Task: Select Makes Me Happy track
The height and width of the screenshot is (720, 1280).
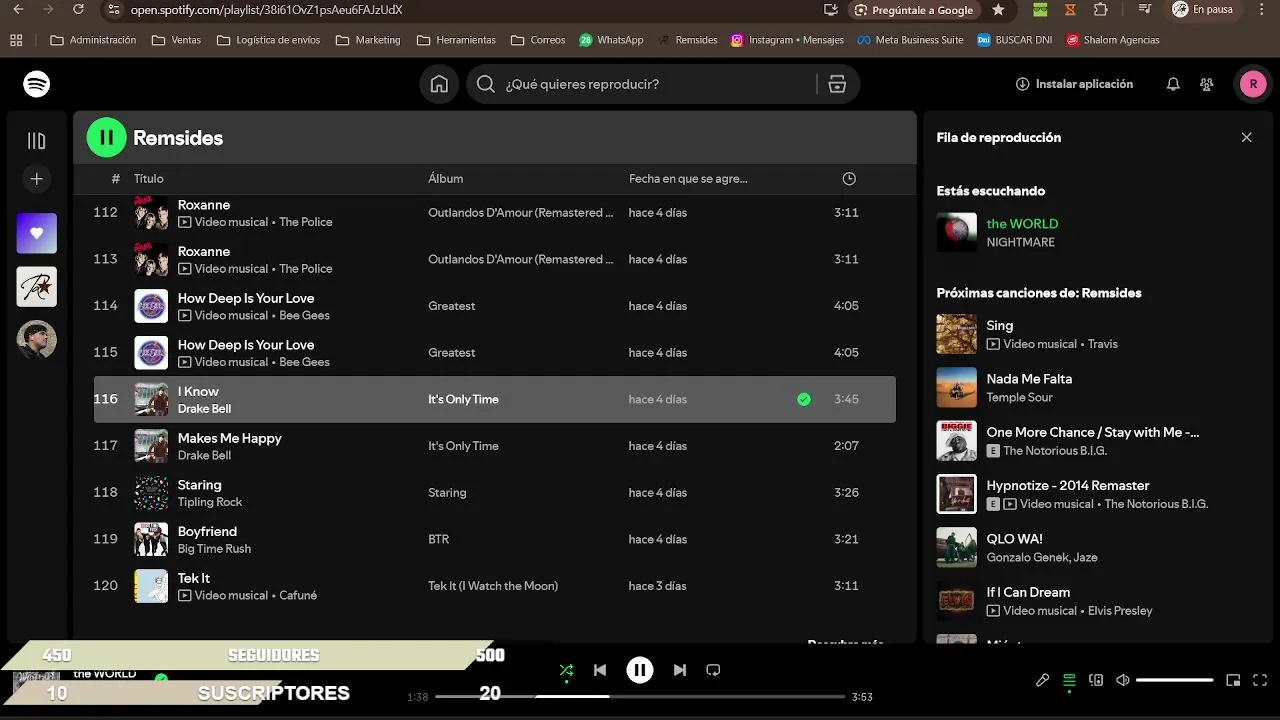Action: click(495, 446)
